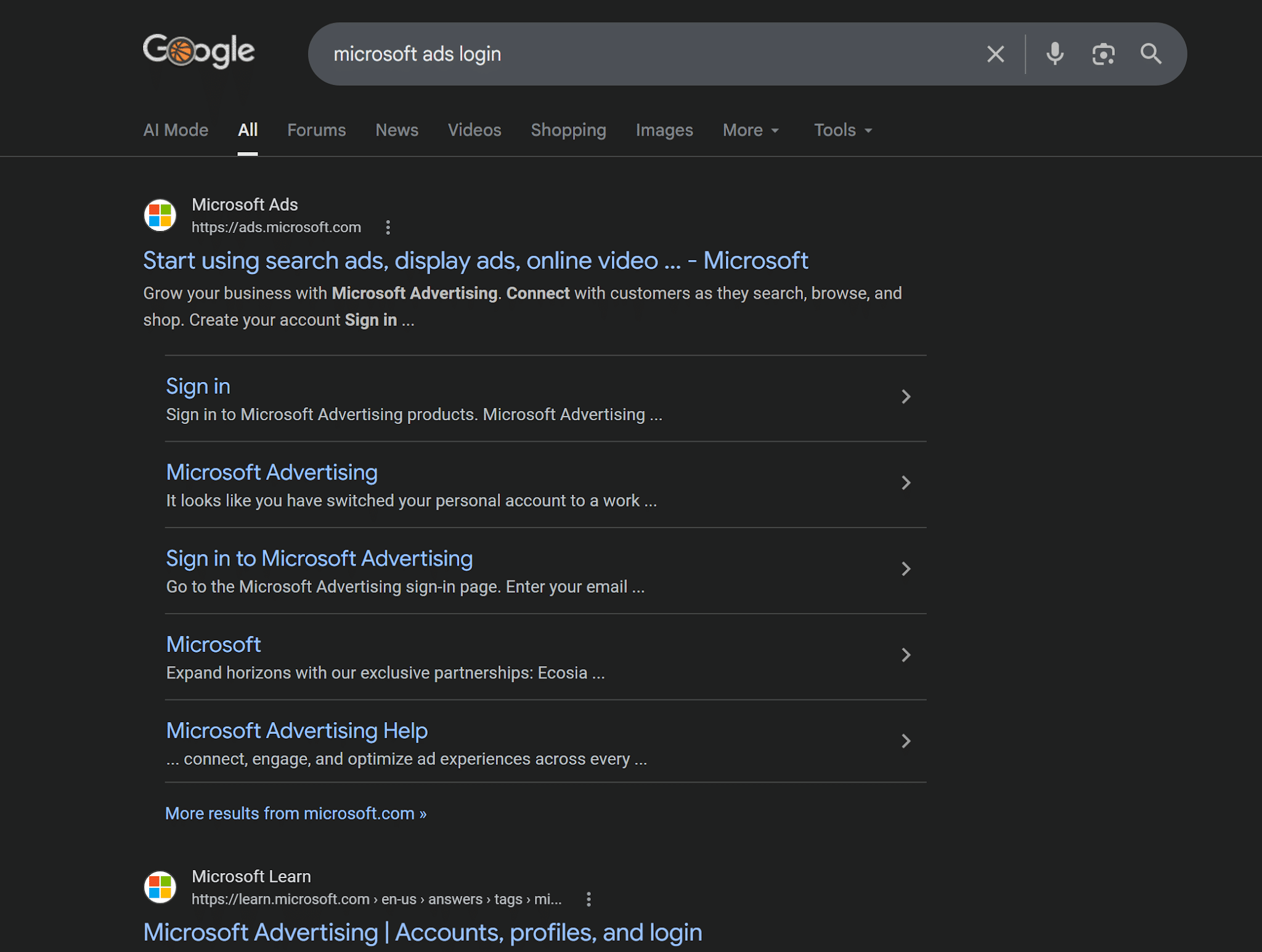Click the learn.microsoft.com breadcrumb URL
Viewport: 1262px width, 952px height.
tap(377, 899)
